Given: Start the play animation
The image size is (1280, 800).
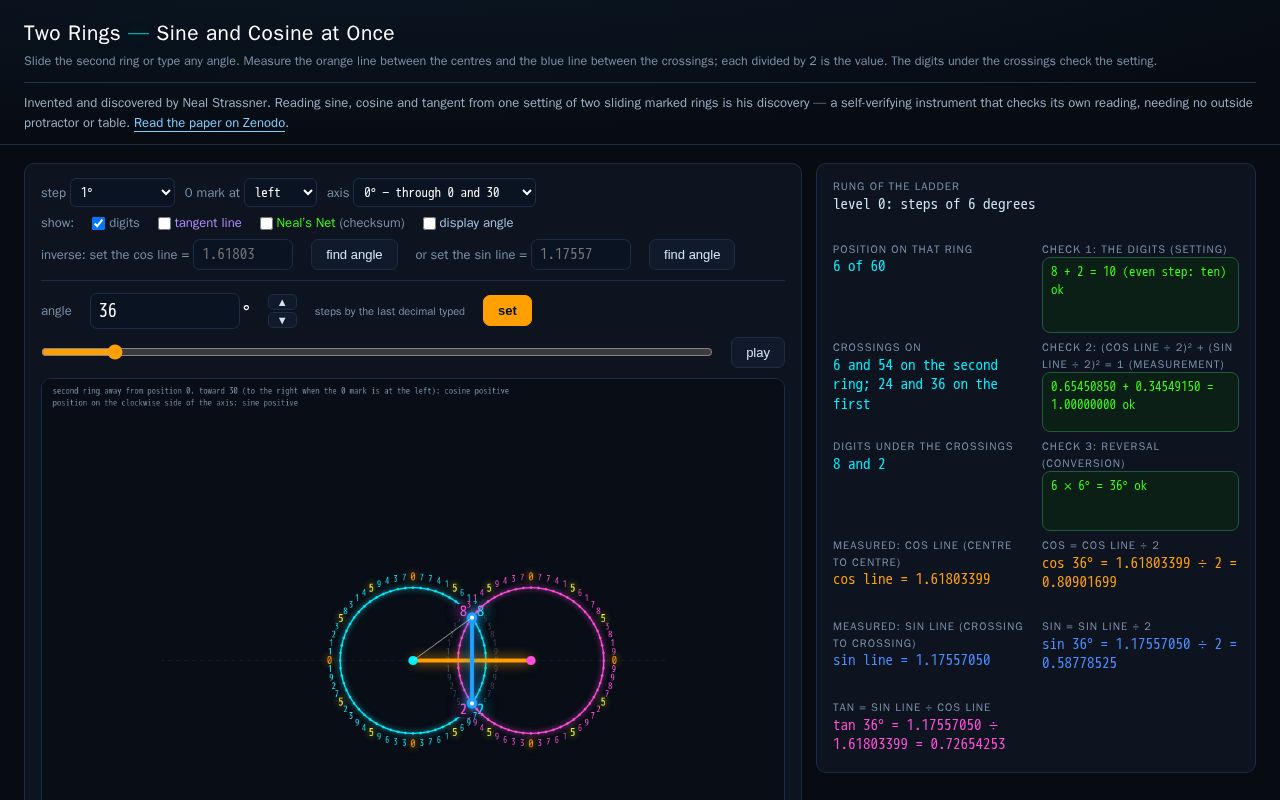Looking at the screenshot, I should [758, 352].
